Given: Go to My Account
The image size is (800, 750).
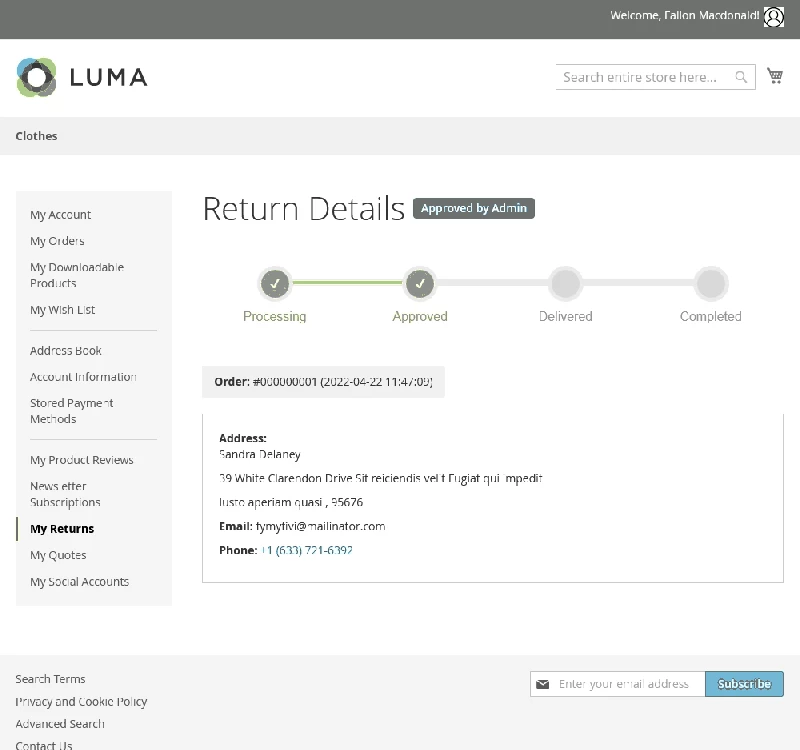Looking at the screenshot, I should (61, 215).
